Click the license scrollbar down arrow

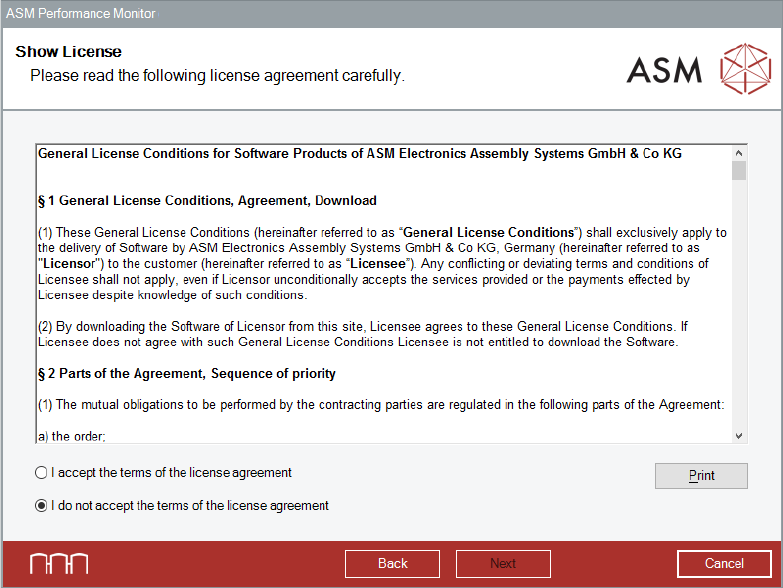tap(739, 435)
